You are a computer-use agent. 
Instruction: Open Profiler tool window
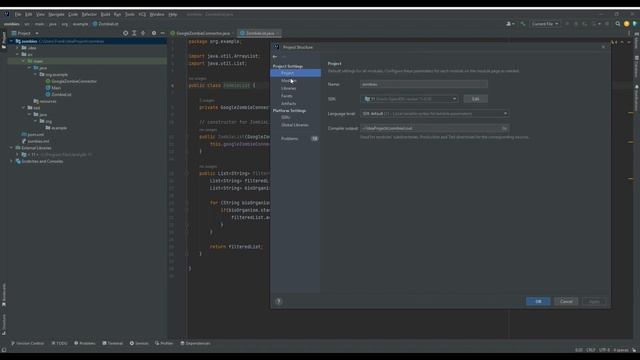click(x=164, y=343)
